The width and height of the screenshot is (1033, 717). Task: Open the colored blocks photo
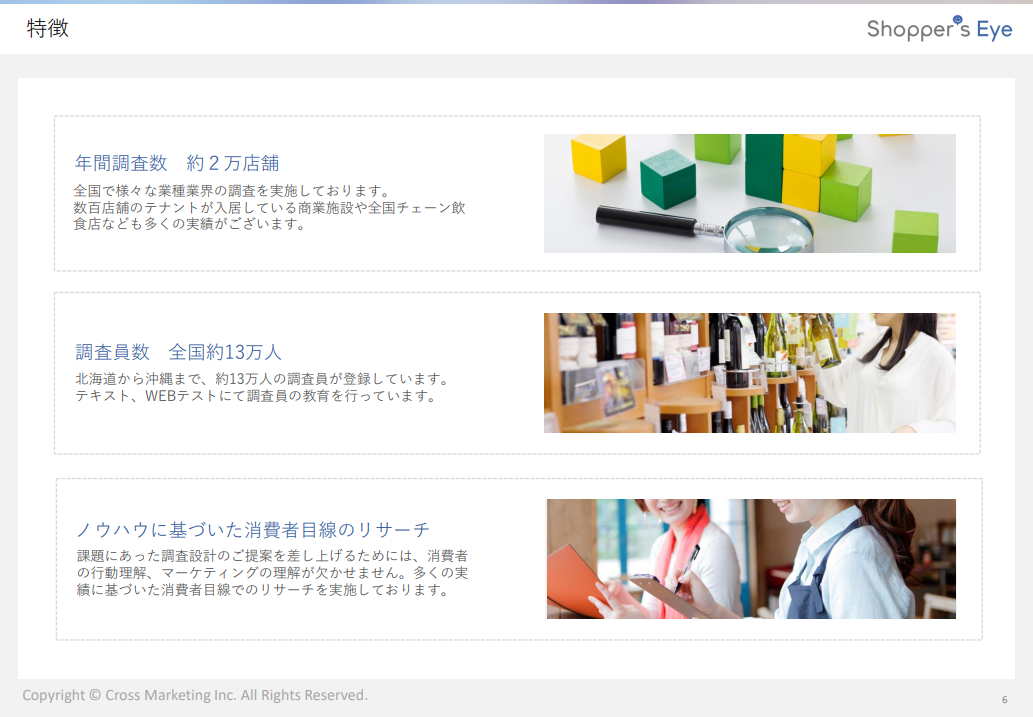tap(749, 193)
